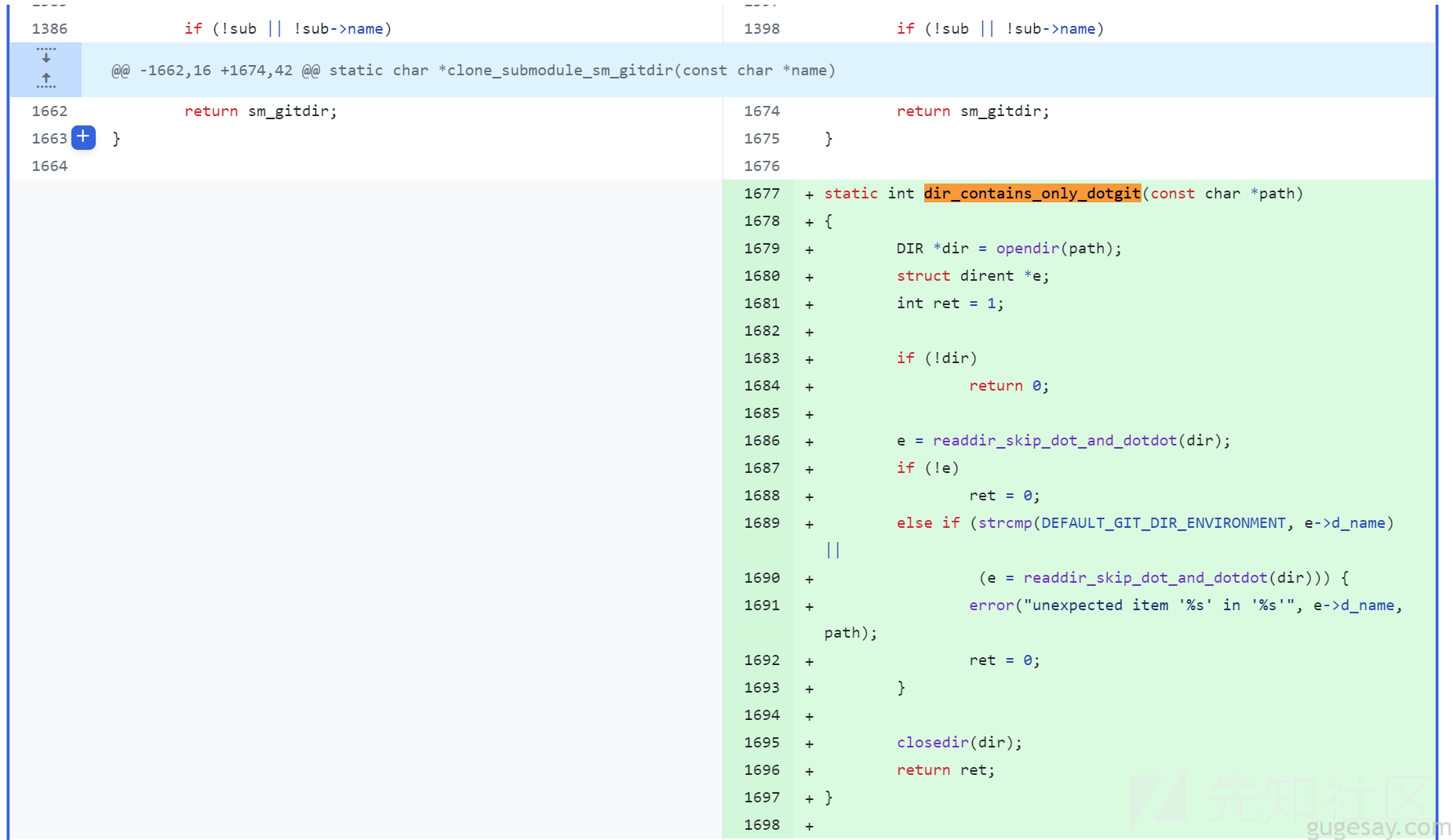Select line number 1691 in the gutter
This screenshot has height=840, width=1453.
(762, 605)
